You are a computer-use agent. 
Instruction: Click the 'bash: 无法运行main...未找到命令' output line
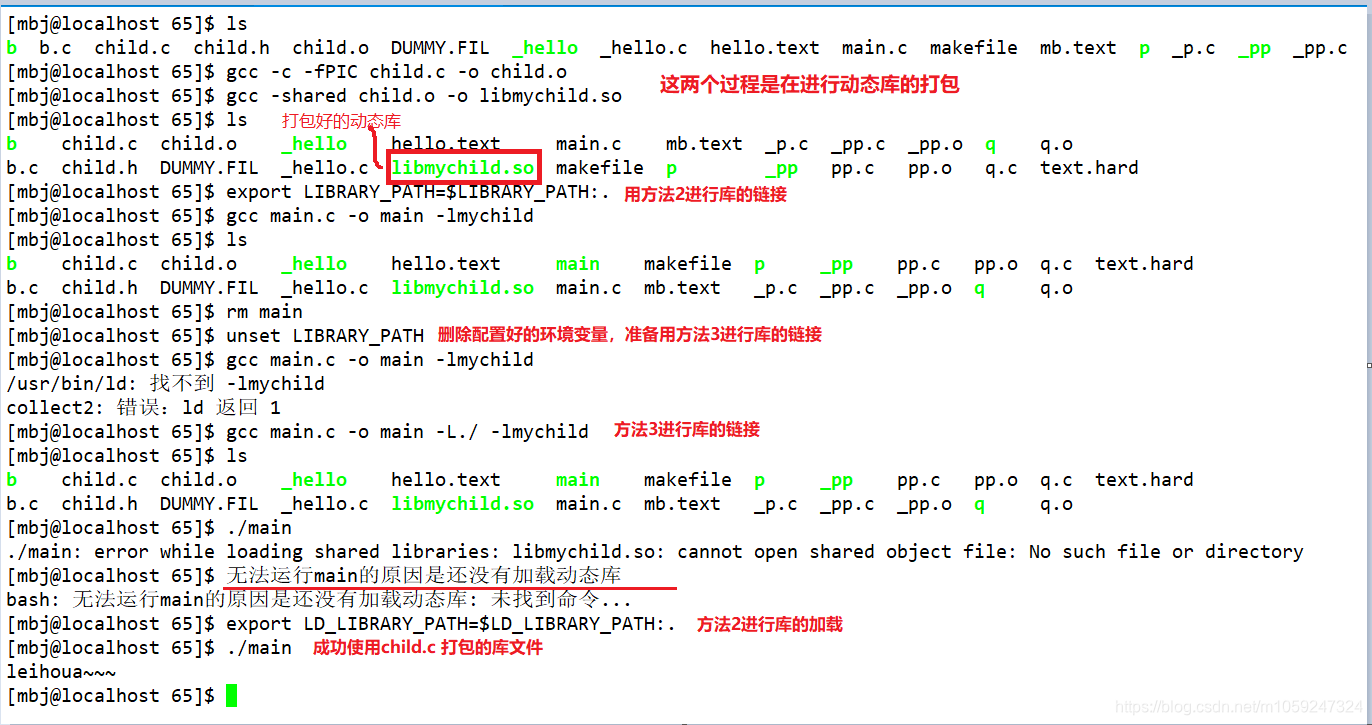point(319,600)
